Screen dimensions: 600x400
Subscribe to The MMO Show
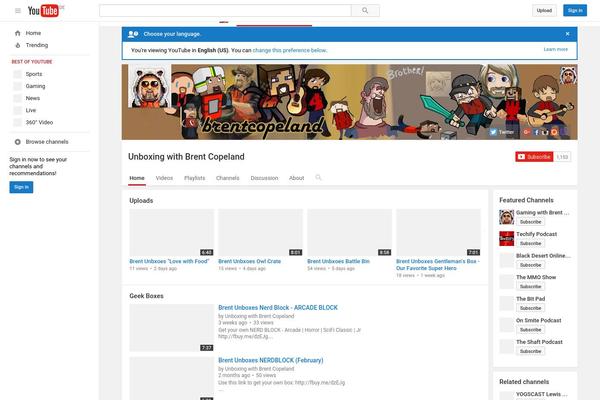click(x=530, y=287)
